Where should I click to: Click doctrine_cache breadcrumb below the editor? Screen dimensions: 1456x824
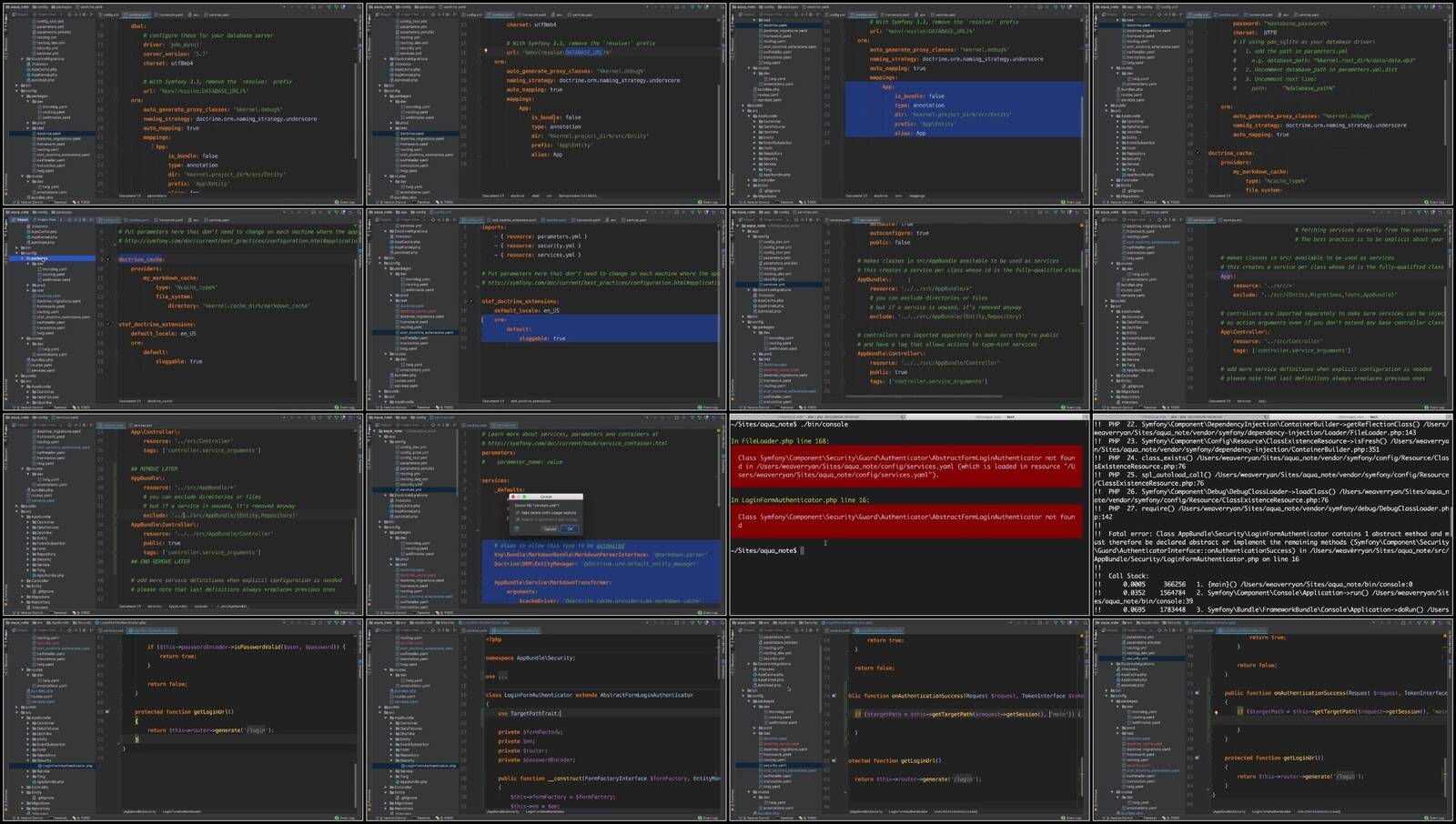(x=160, y=401)
